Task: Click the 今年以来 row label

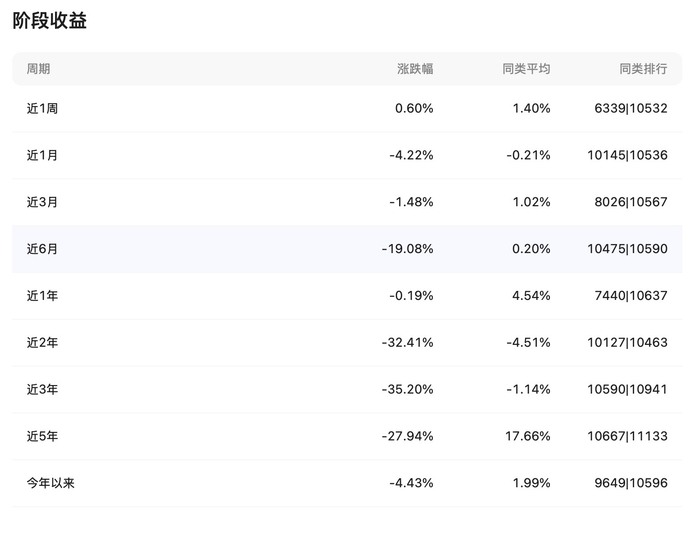Action: pyautogui.click(x=51, y=483)
